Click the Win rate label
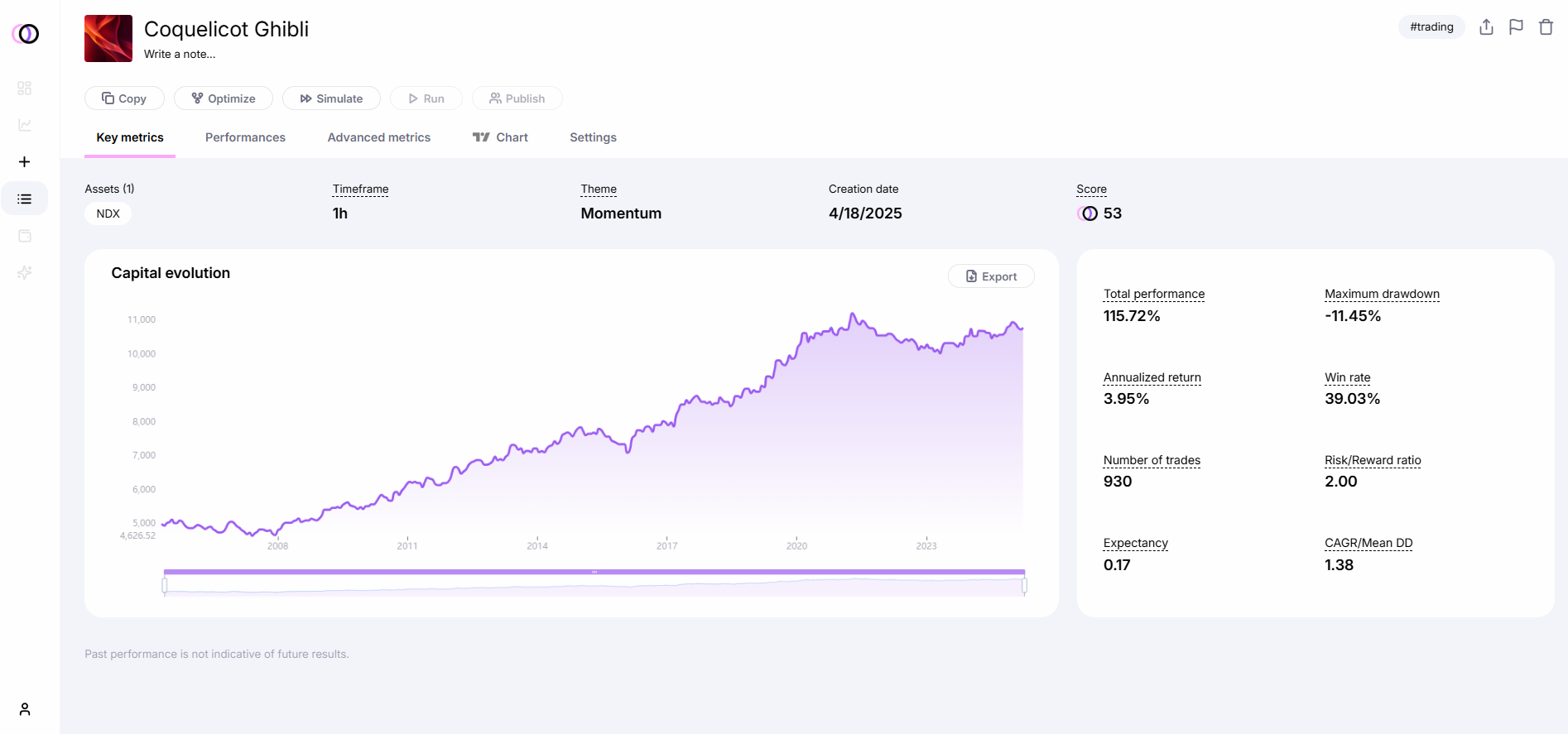Viewport: 1568px width, 734px height. [1347, 377]
